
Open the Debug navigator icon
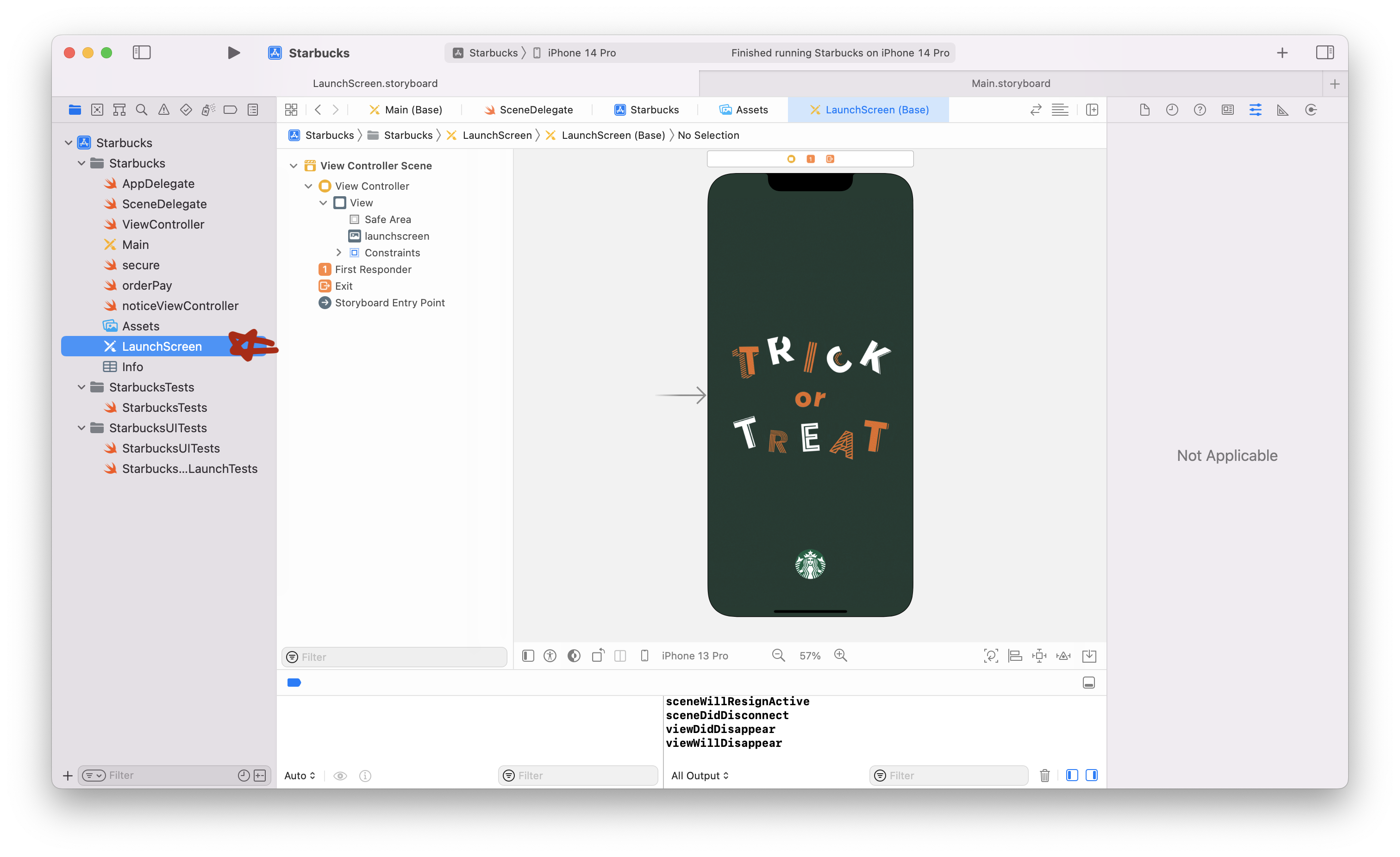208,110
